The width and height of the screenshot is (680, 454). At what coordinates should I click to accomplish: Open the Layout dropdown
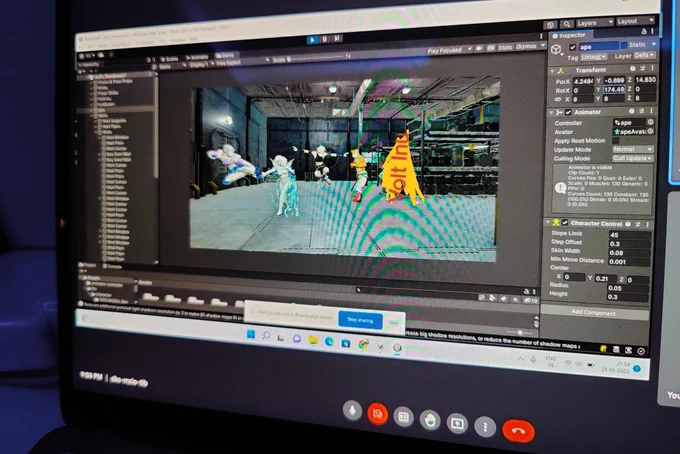[x=635, y=21]
